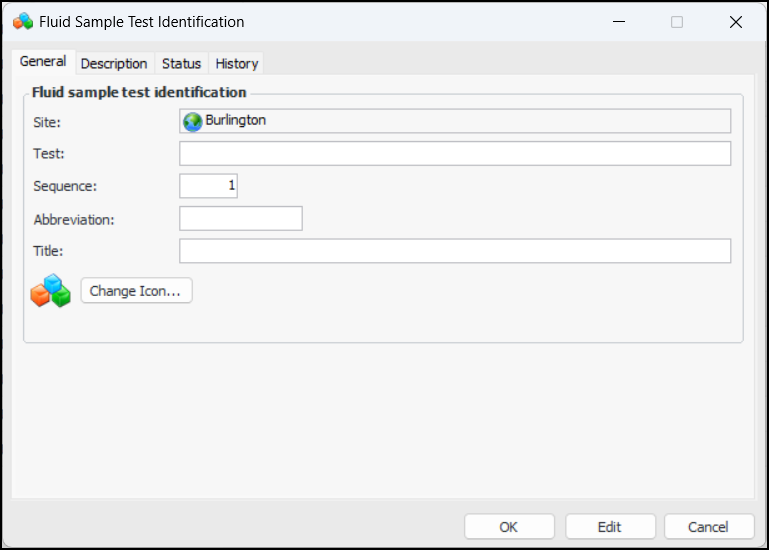Click into the Sequence number box
769x550 pixels.
[x=208, y=186]
